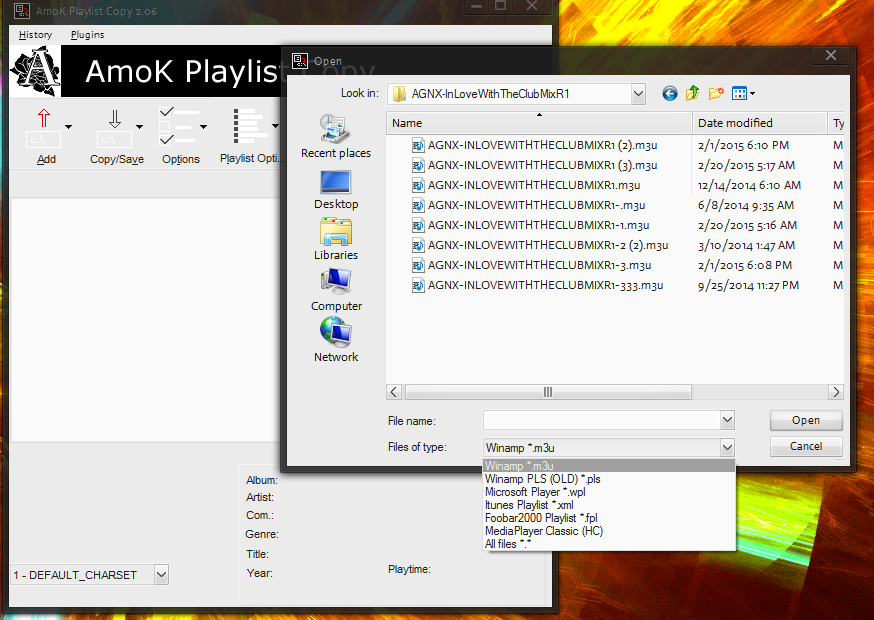Viewport: 874px width, 620px height.
Task: Click the Add playlist toolbar icon
Action: point(44,127)
